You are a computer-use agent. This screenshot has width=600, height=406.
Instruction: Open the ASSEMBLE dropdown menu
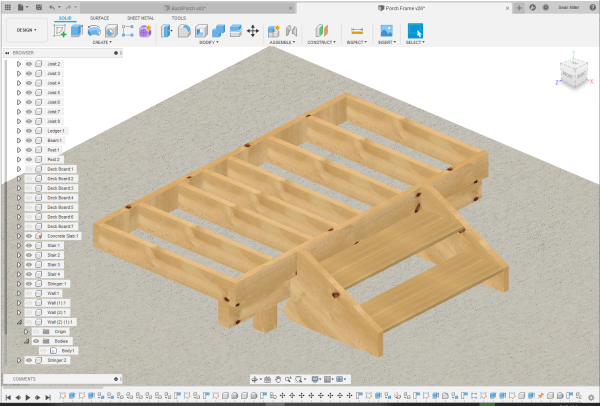pyautogui.click(x=282, y=42)
